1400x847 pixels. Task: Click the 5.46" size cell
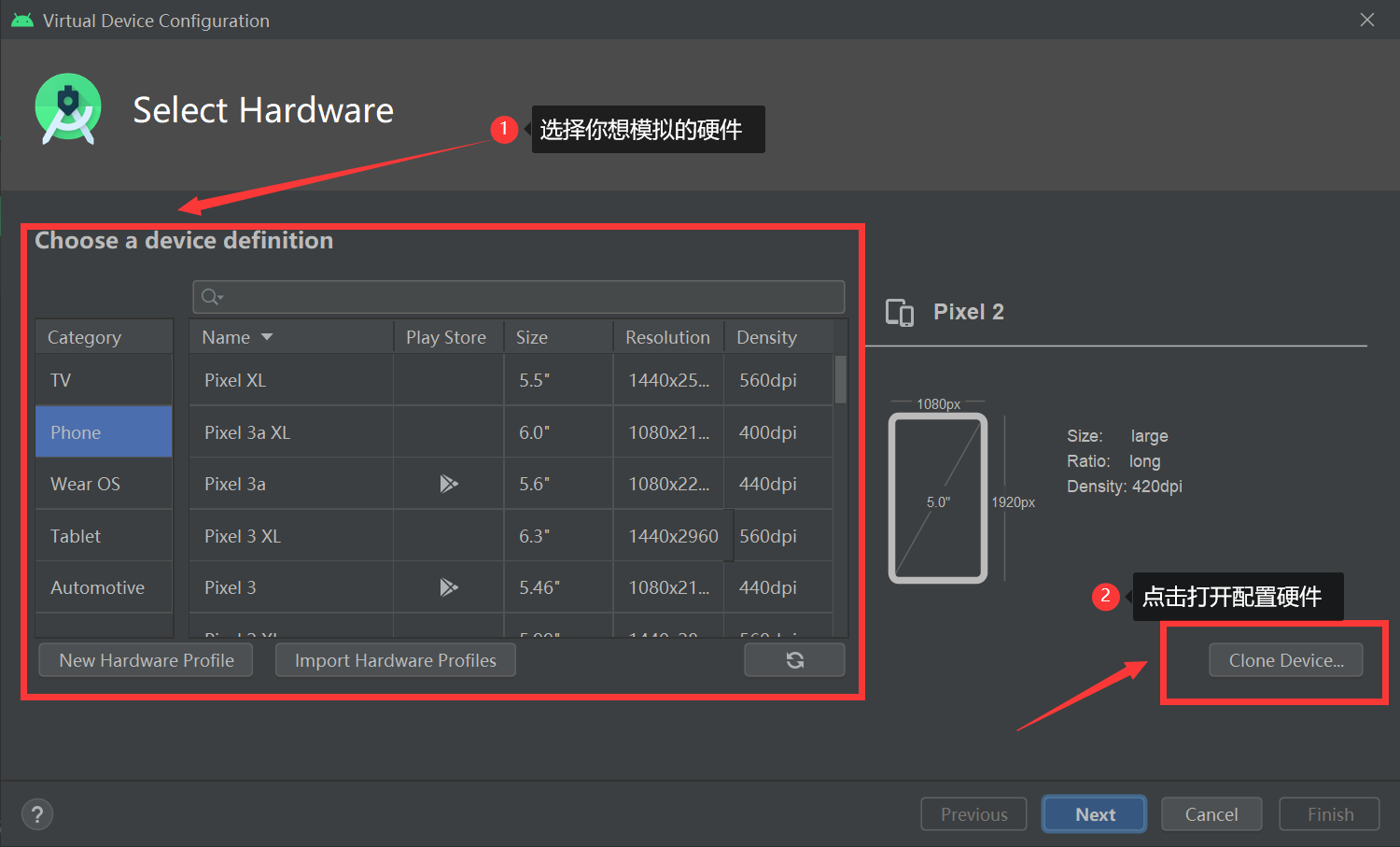(x=558, y=587)
